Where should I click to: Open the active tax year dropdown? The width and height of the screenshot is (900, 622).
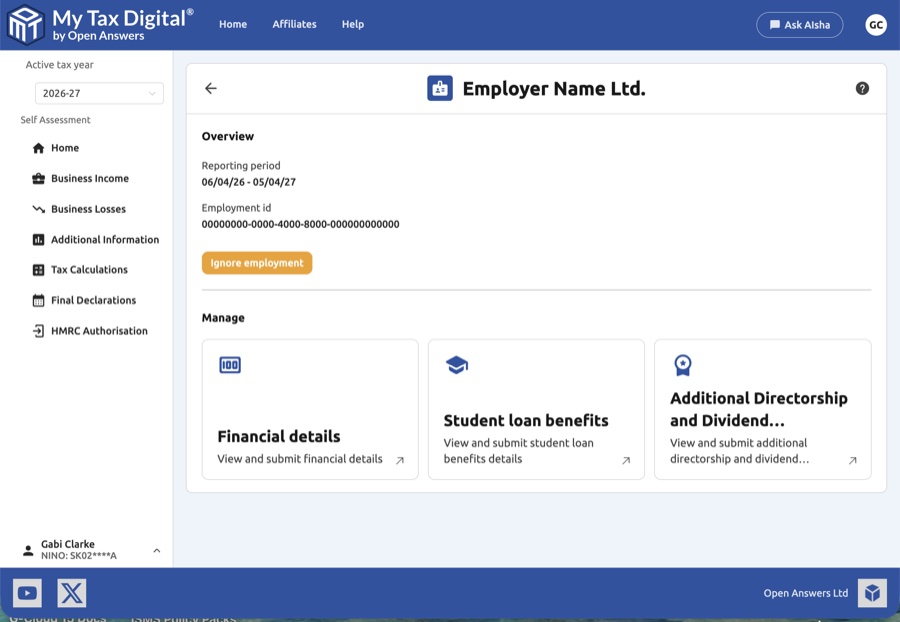click(99, 92)
